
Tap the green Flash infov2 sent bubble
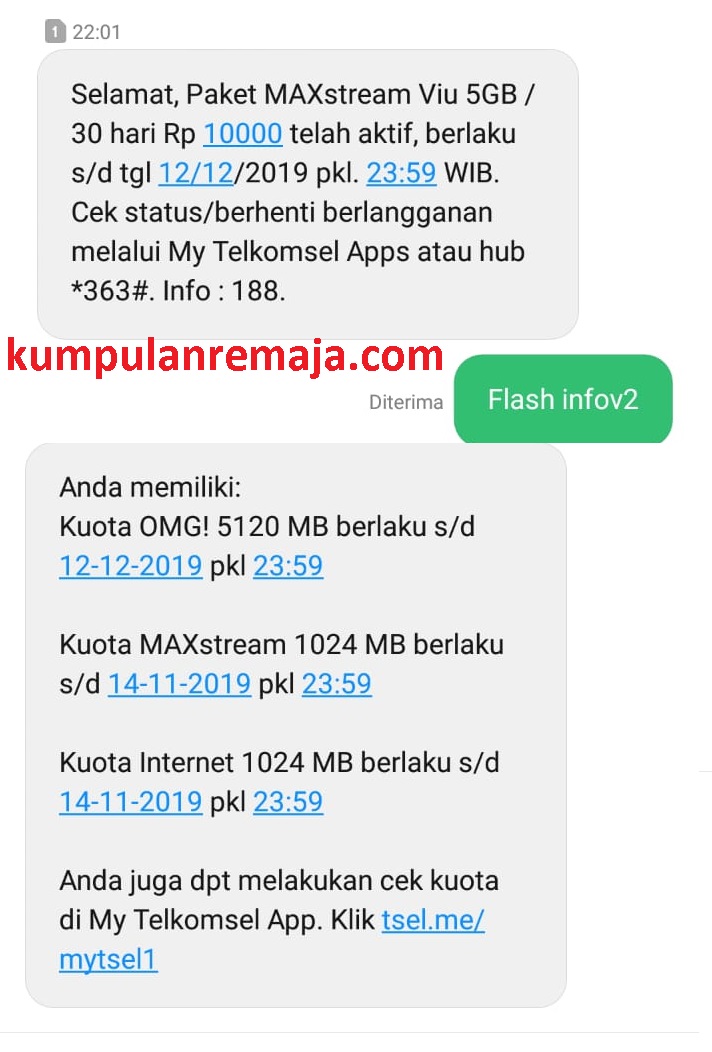pos(563,399)
